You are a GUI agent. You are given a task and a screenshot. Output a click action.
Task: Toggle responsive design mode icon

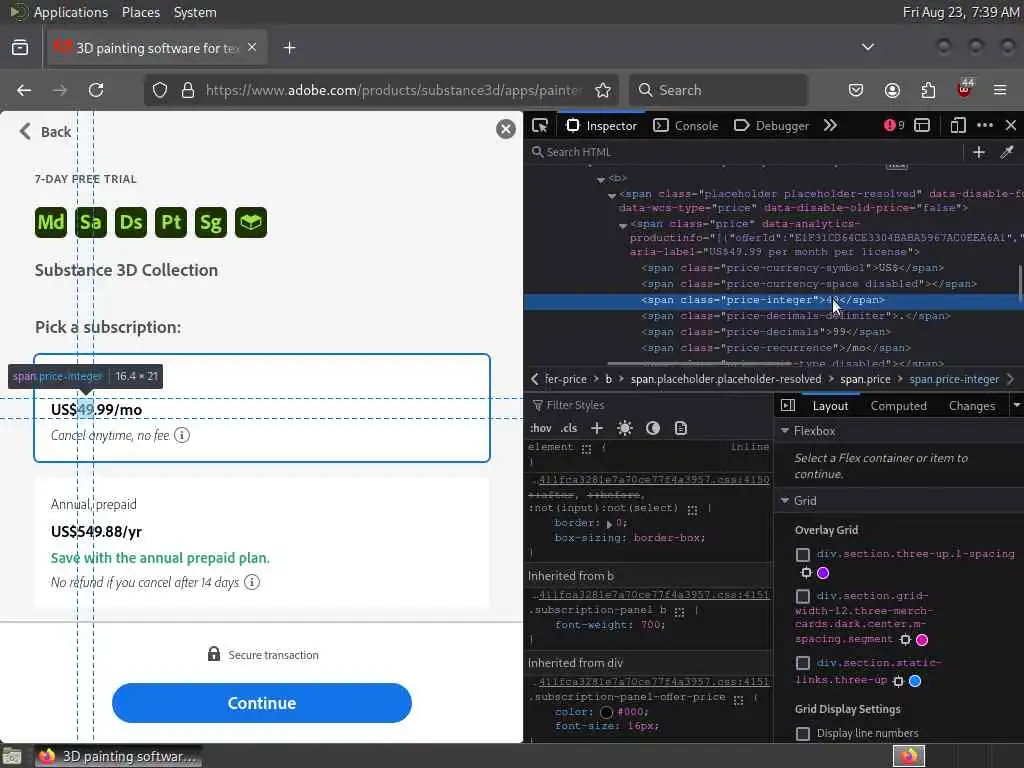click(x=957, y=125)
